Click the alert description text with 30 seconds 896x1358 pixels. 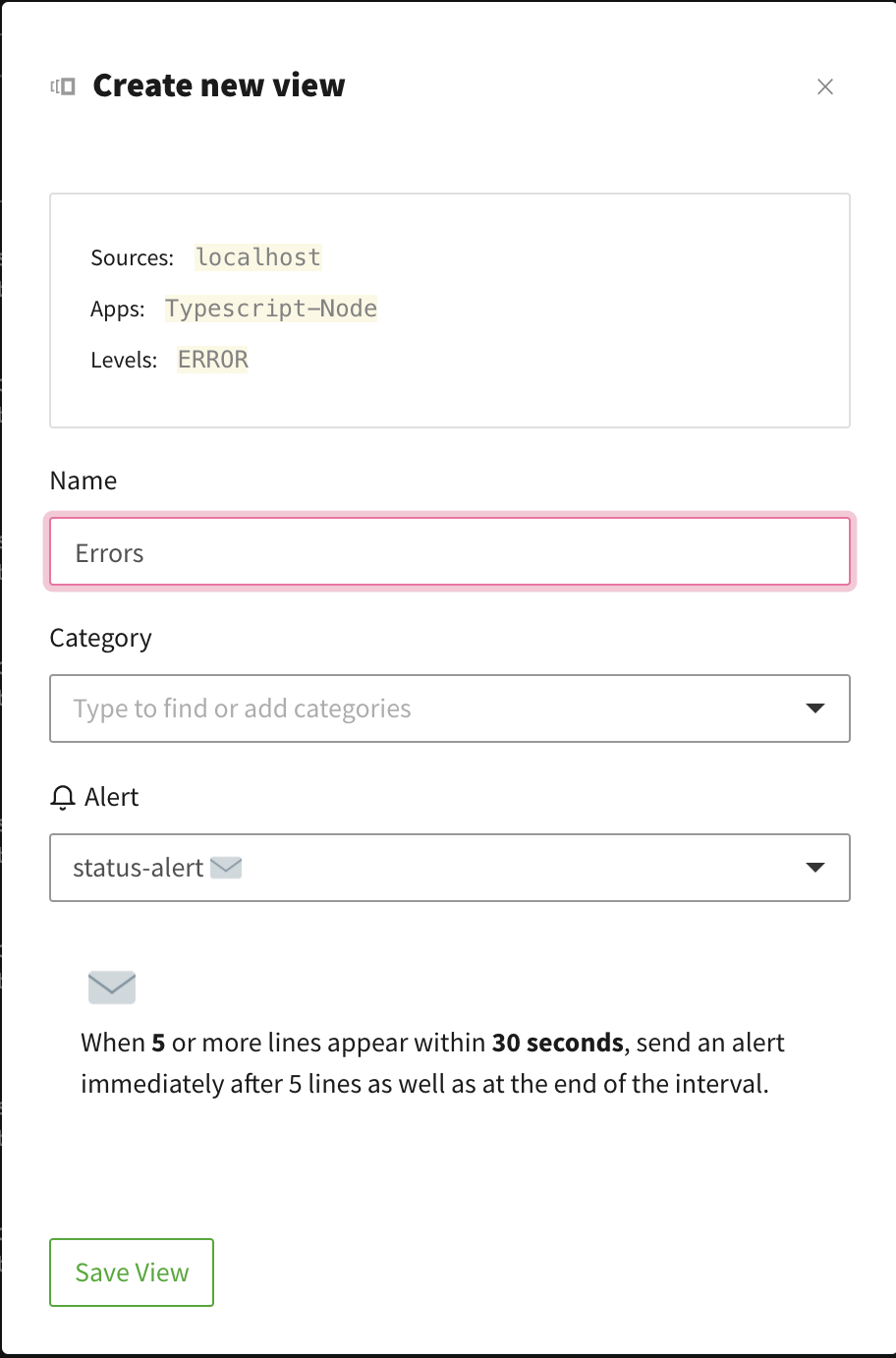tap(432, 1063)
